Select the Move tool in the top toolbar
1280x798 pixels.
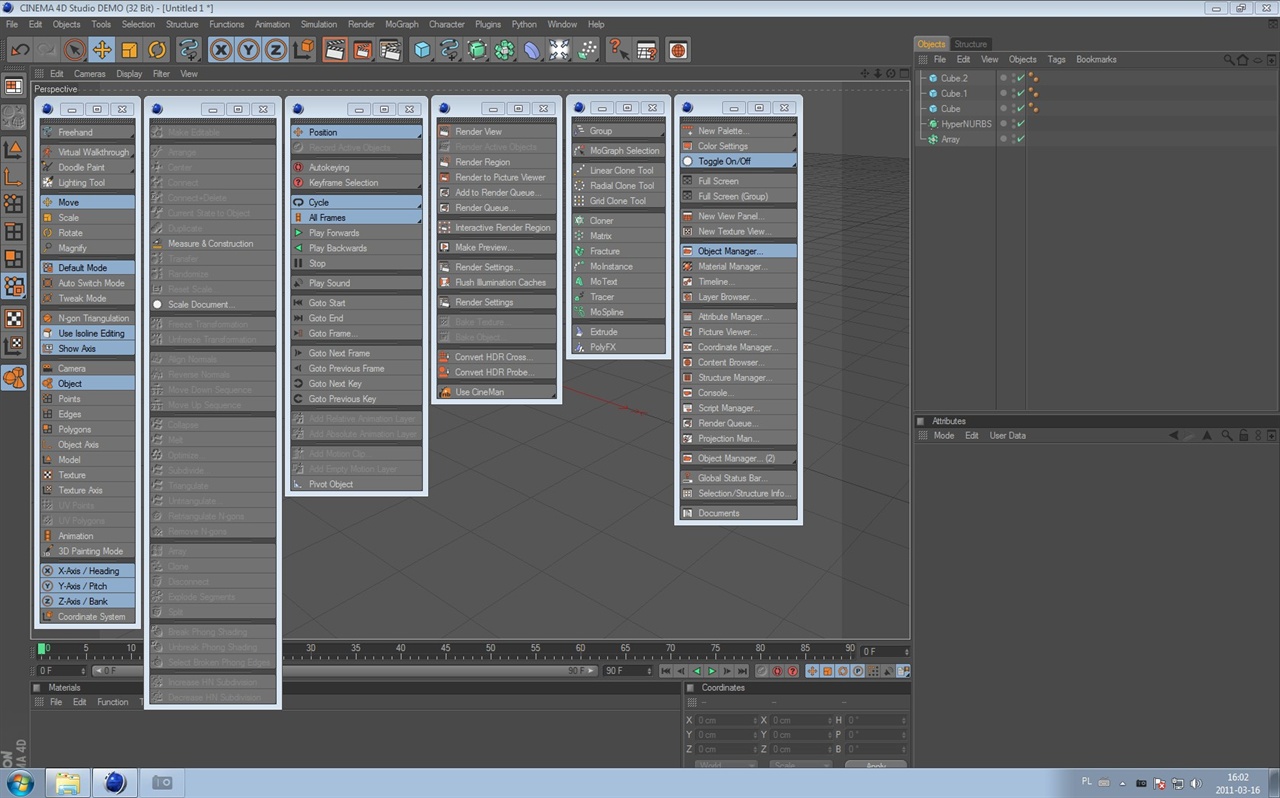tap(102, 50)
